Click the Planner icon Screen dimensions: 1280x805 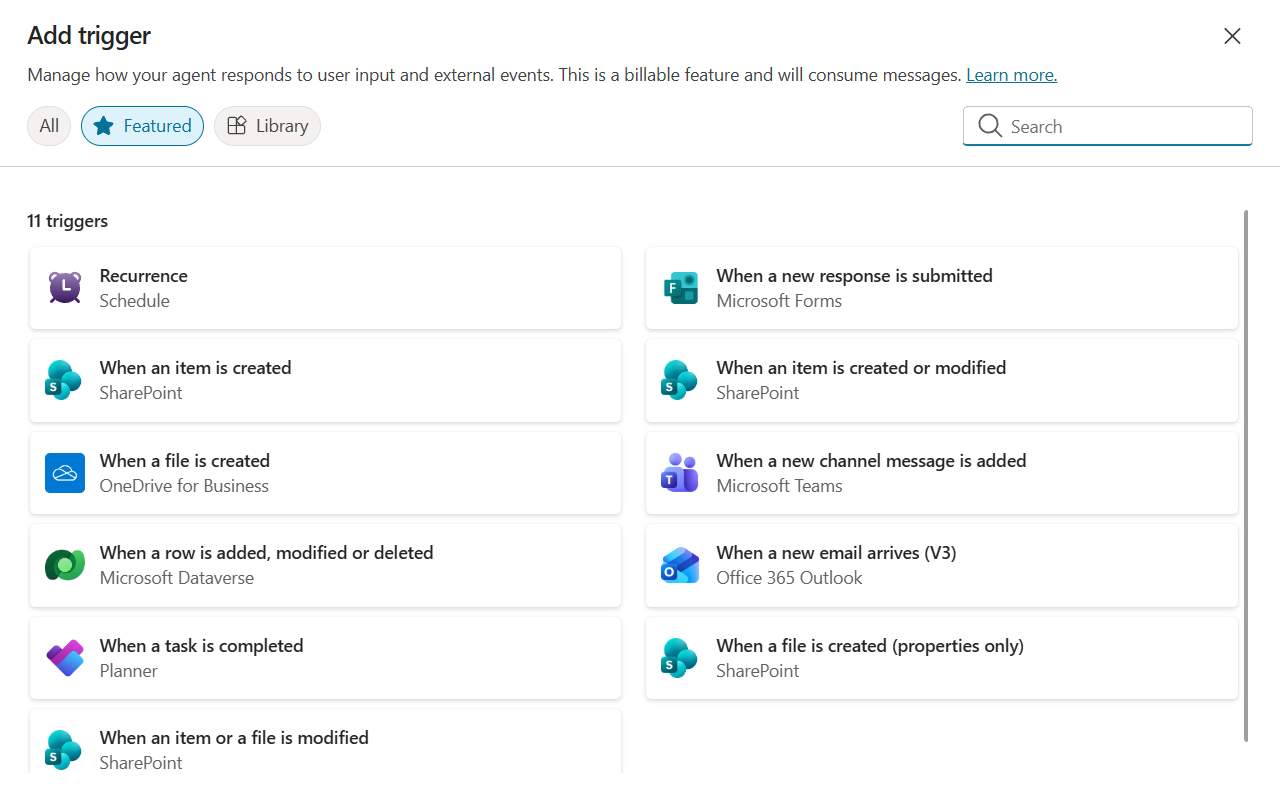point(65,658)
